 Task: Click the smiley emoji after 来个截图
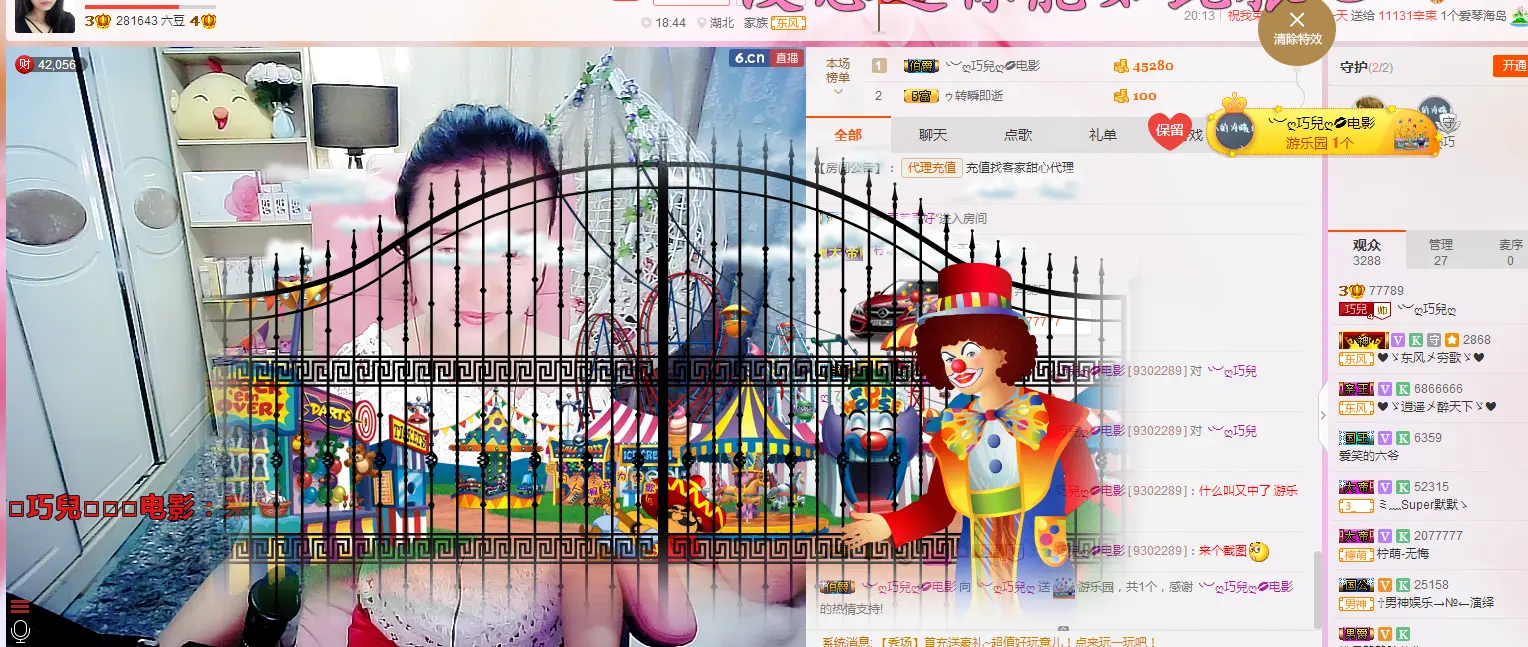pyautogui.click(x=1259, y=551)
